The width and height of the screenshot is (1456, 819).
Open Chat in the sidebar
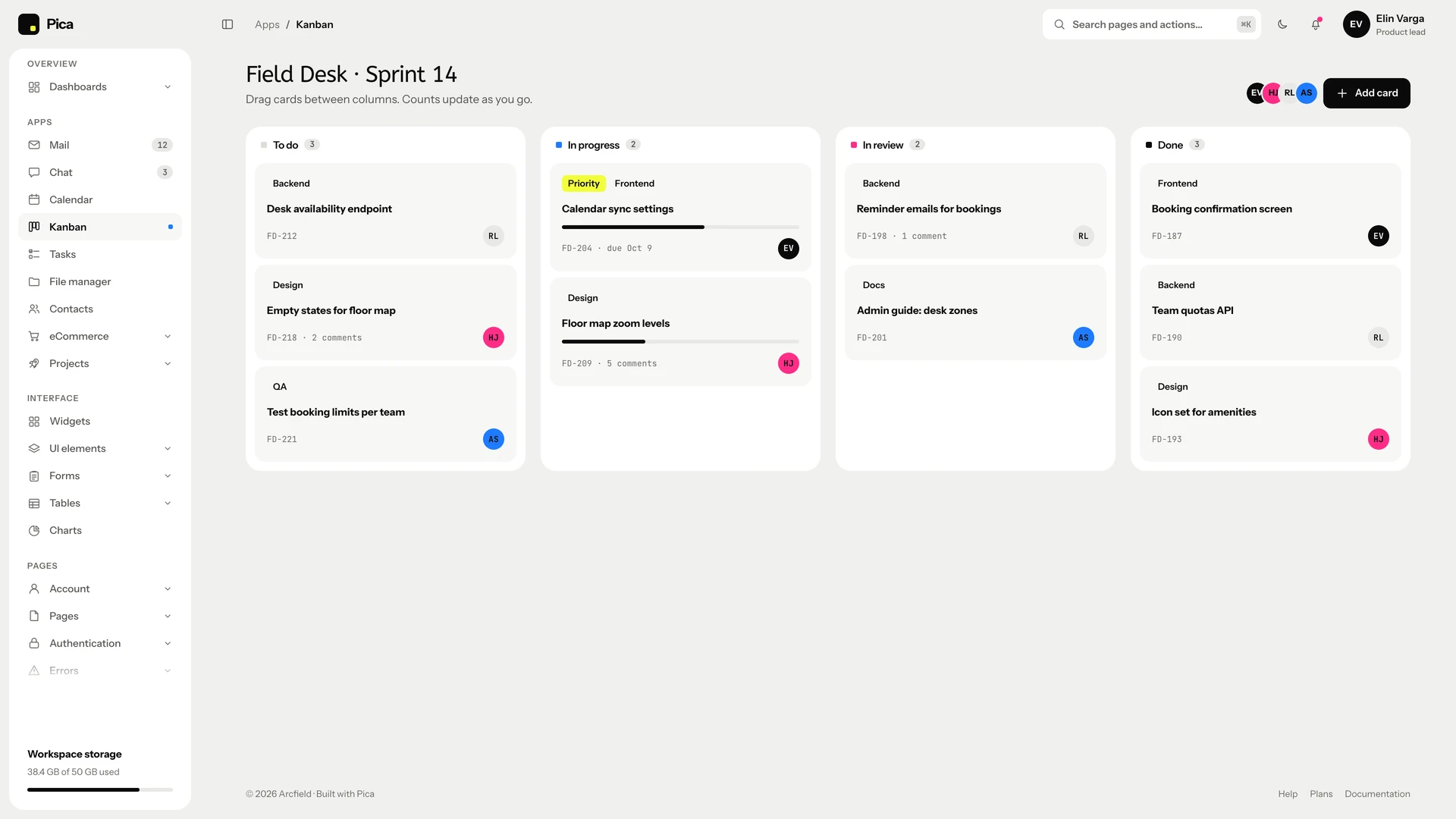(x=100, y=172)
